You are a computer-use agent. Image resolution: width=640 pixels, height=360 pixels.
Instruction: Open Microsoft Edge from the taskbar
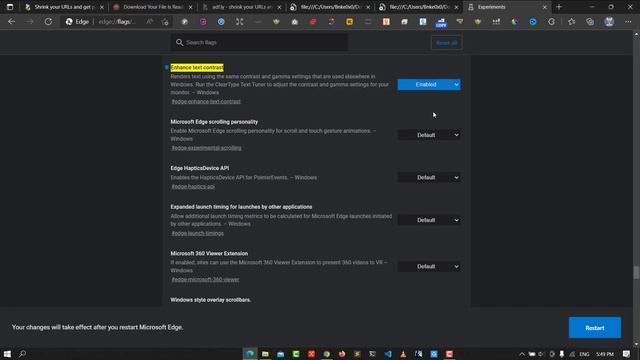(x=250, y=353)
